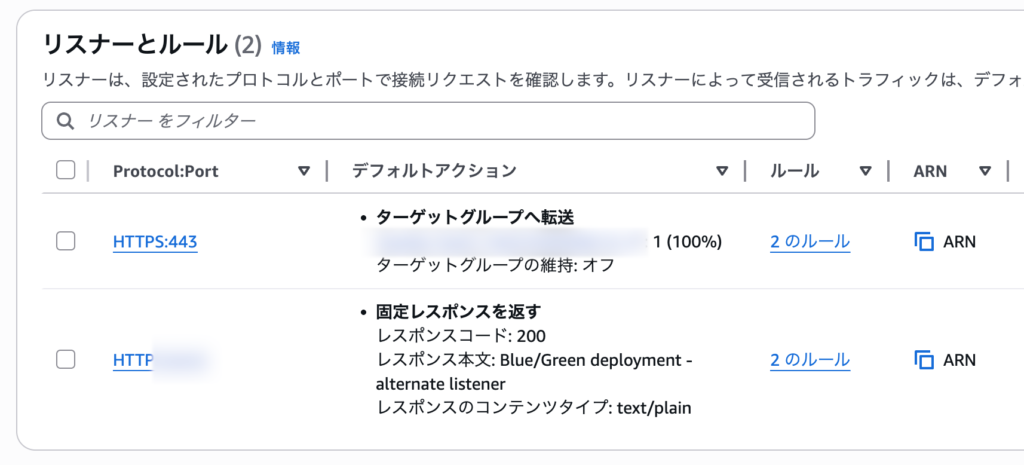This screenshot has width=1024, height=465.
Task: Click the magnifier icon in the listener filter
Action: pos(66,121)
